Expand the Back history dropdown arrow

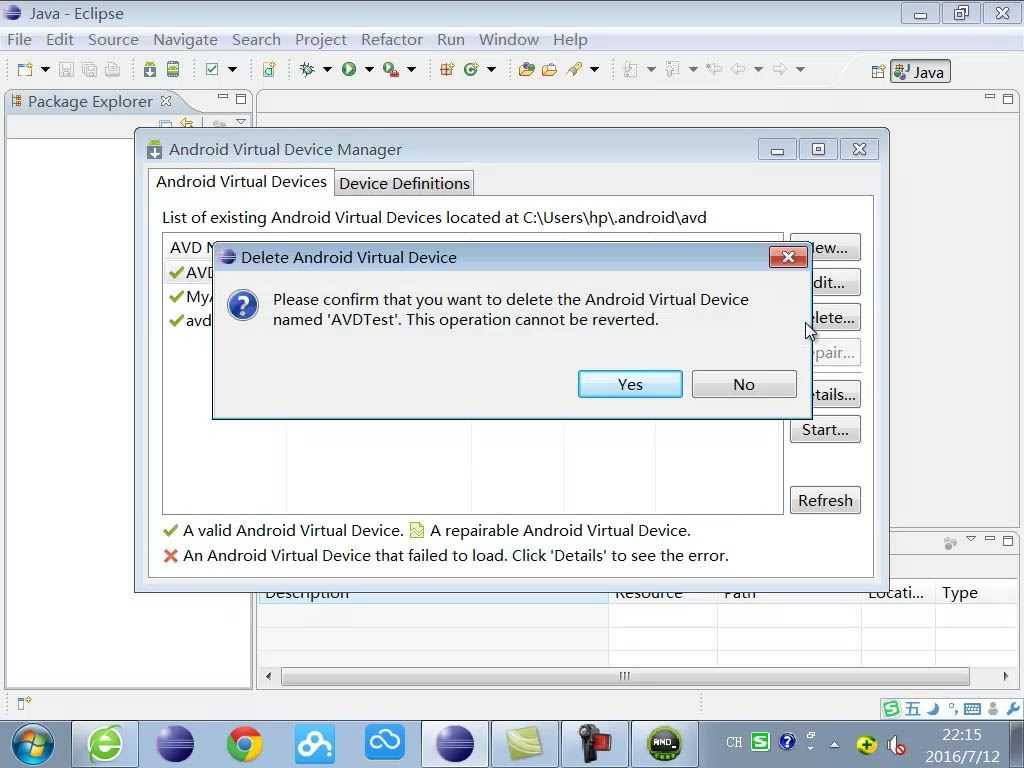(x=758, y=69)
